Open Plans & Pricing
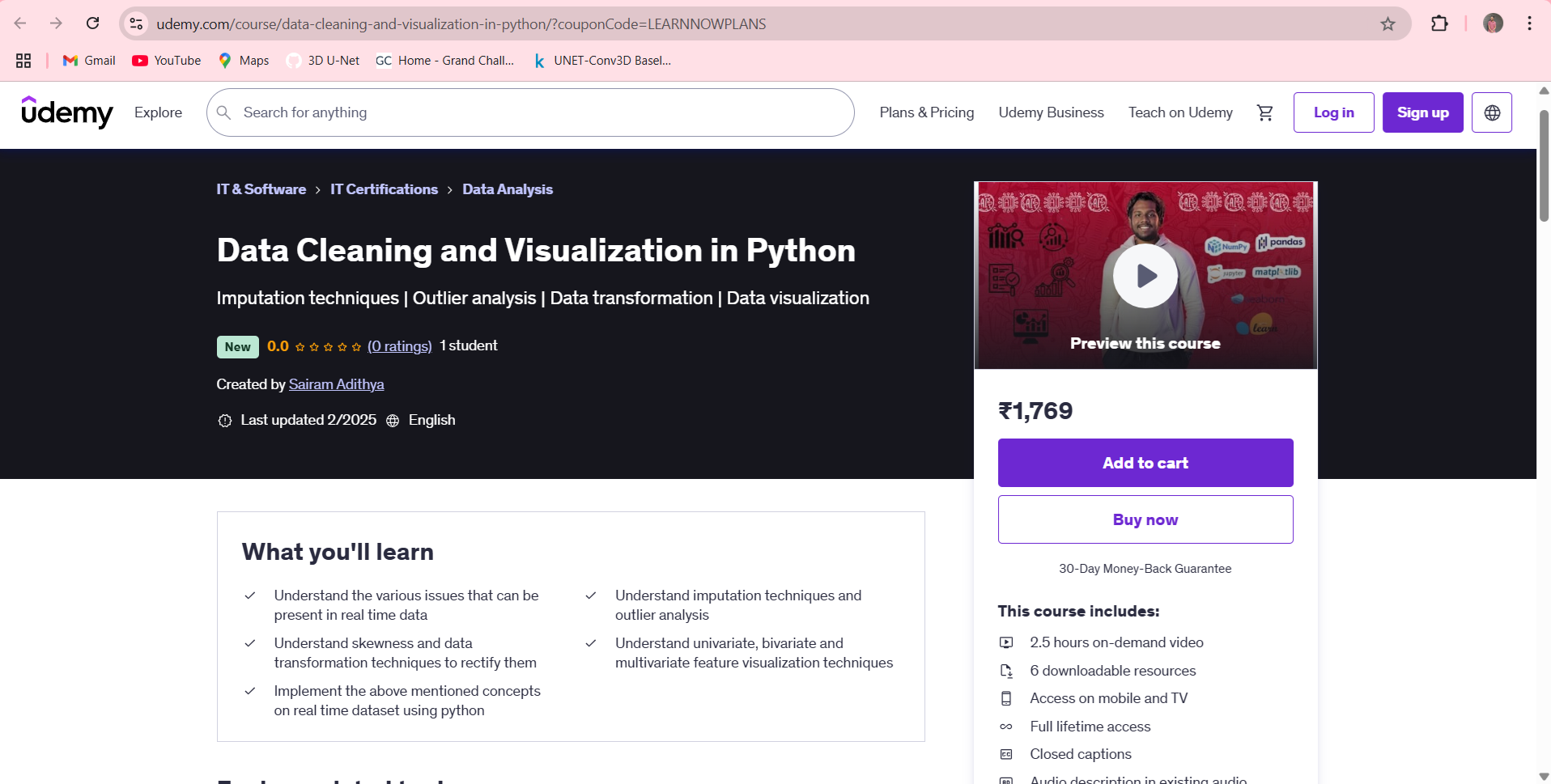The image size is (1551, 784). pyautogui.click(x=927, y=112)
